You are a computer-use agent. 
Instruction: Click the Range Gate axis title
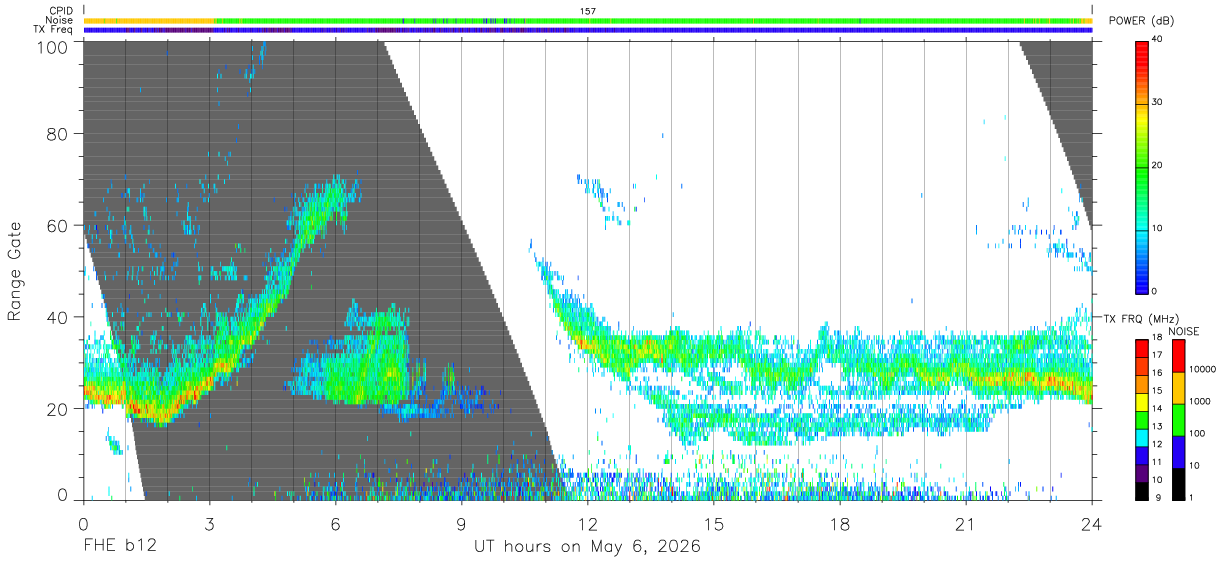[15, 272]
